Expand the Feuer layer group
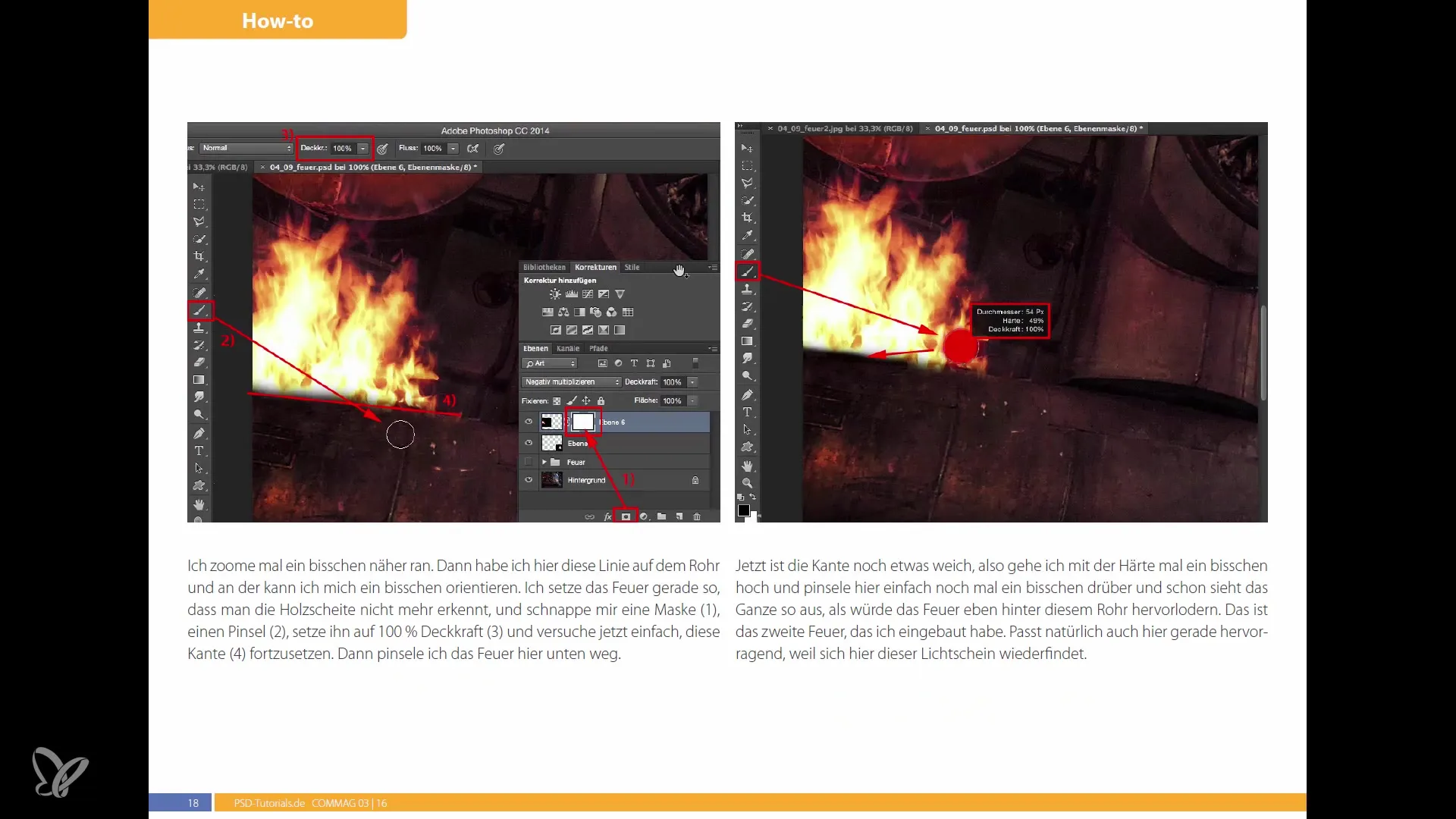Screen dimensions: 1456x819 point(544,462)
